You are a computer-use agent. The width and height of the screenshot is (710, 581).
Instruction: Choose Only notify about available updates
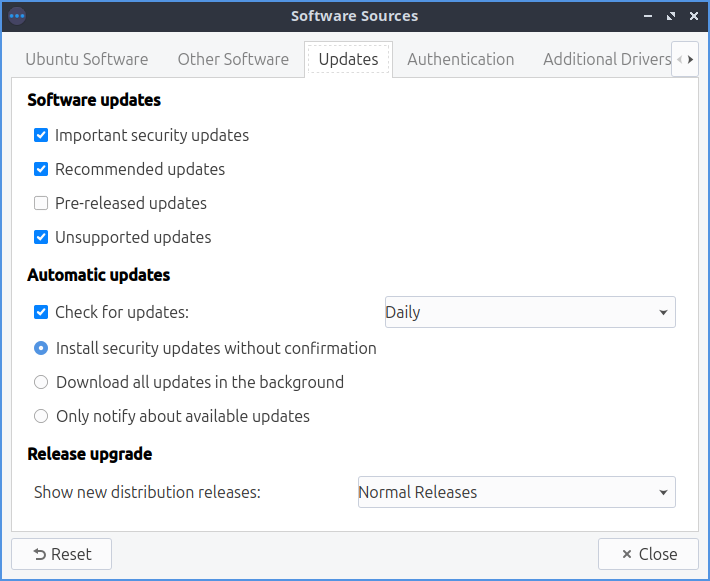41,416
